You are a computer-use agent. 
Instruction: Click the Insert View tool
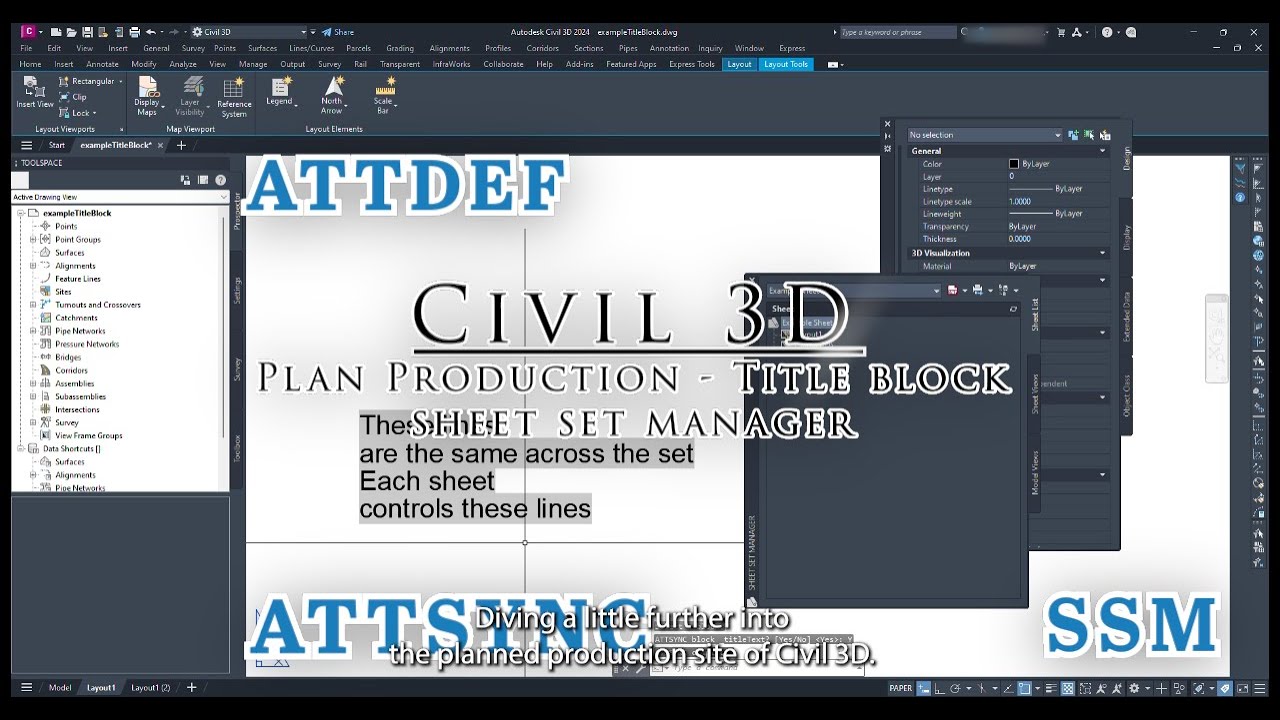click(34, 92)
